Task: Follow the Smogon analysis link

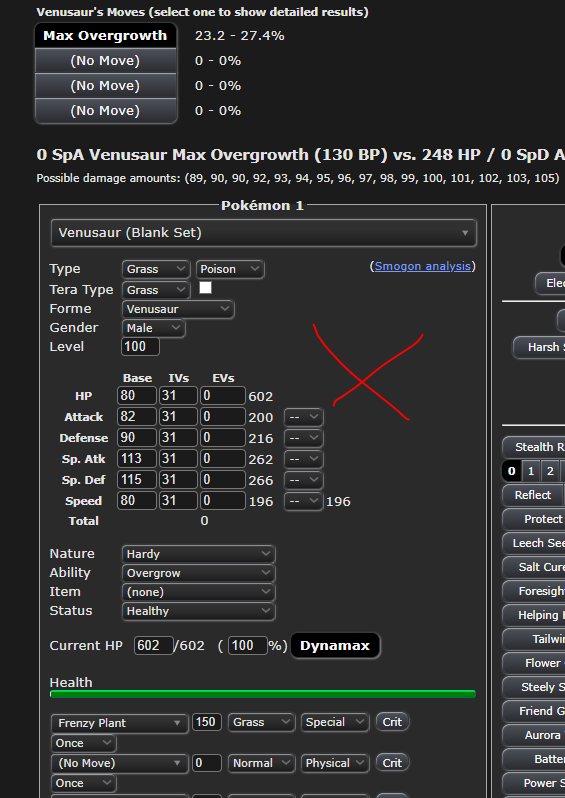Action: click(422, 266)
